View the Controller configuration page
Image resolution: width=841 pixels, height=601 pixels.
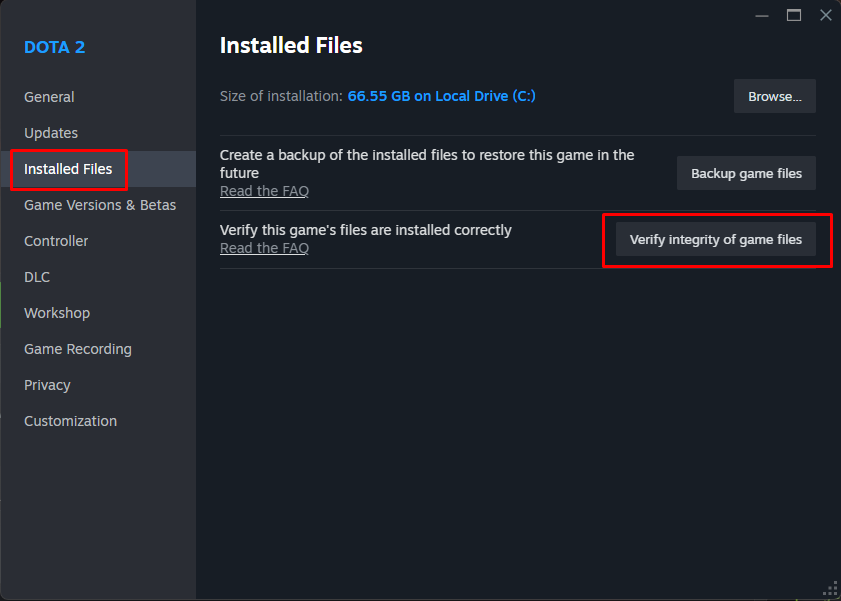(55, 241)
